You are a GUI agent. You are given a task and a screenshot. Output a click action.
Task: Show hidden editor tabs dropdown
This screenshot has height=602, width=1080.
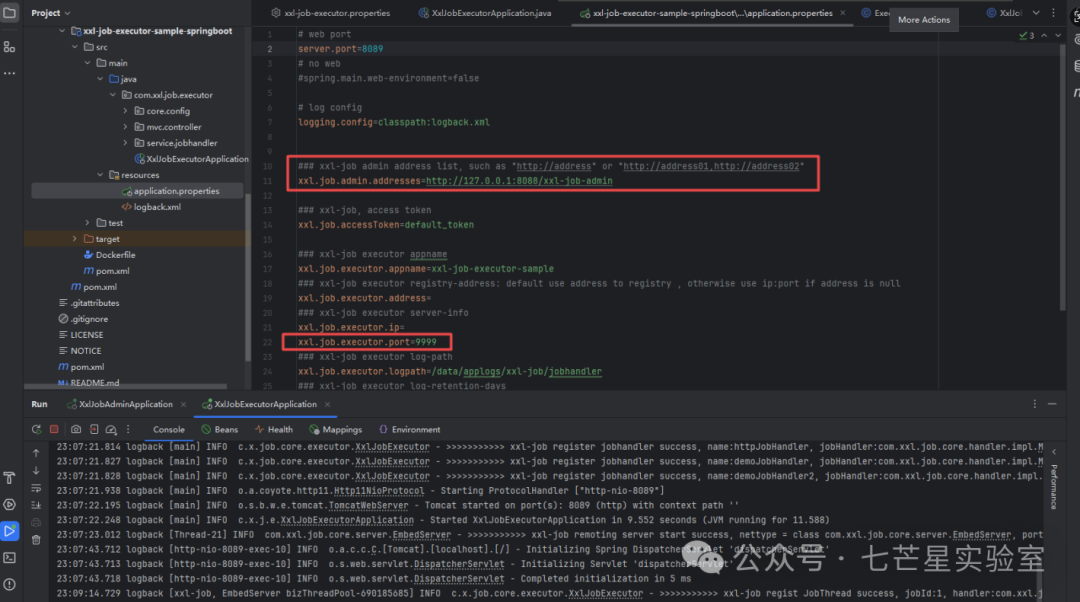pos(1036,12)
